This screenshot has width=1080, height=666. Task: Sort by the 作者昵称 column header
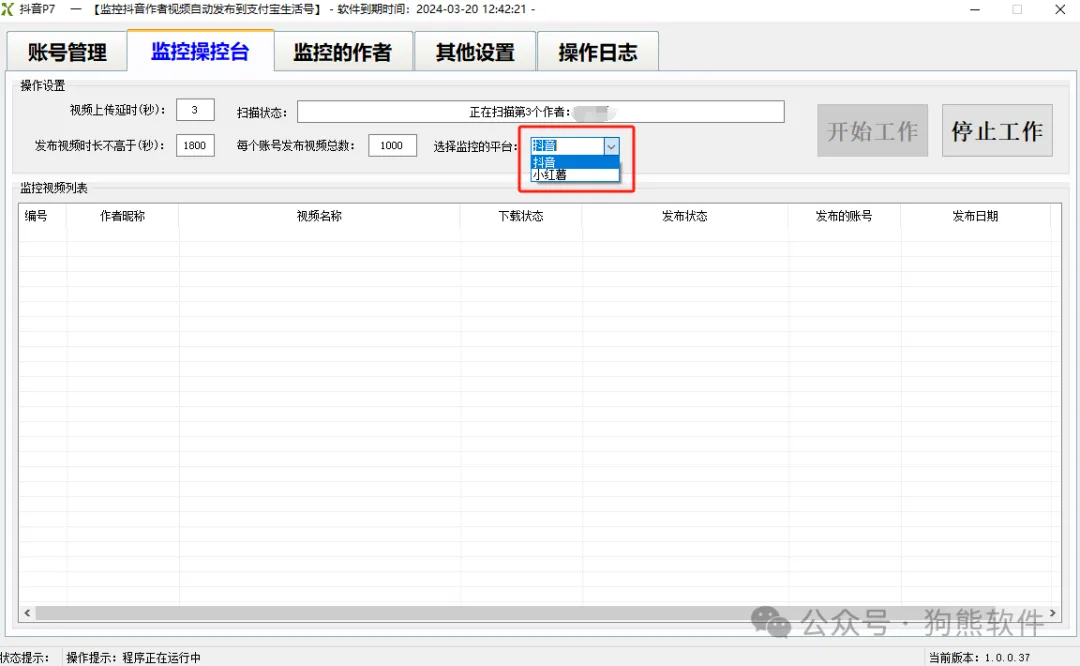pyautogui.click(x=123, y=216)
